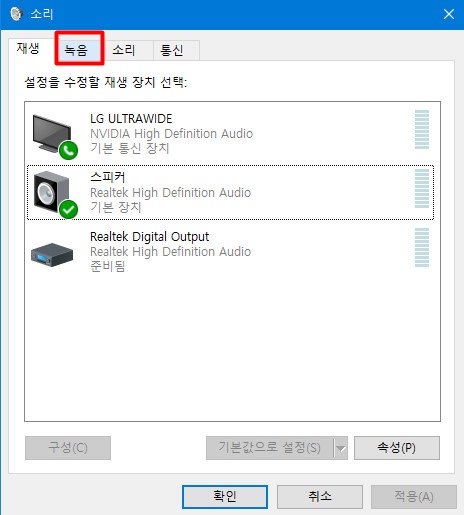This screenshot has width=464, height=515.
Task: Click the 준비됨 status text
Action: 108,266
